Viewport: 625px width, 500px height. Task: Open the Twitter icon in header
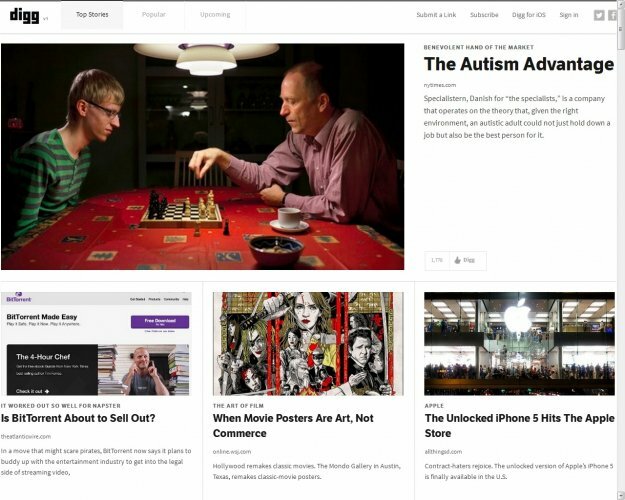coord(599,15)
